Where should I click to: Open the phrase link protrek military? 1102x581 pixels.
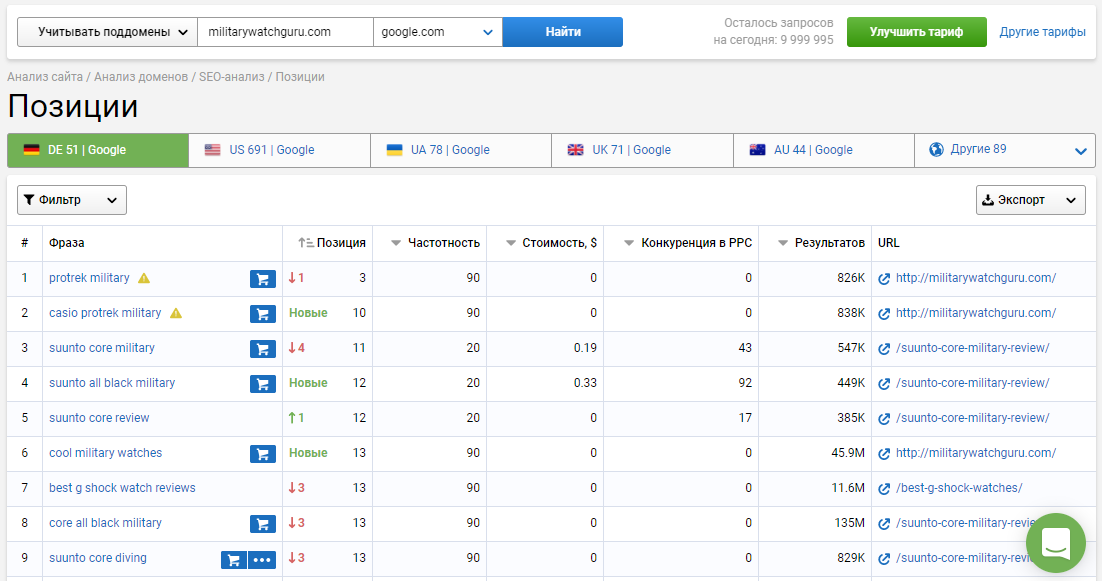[89, 278]
